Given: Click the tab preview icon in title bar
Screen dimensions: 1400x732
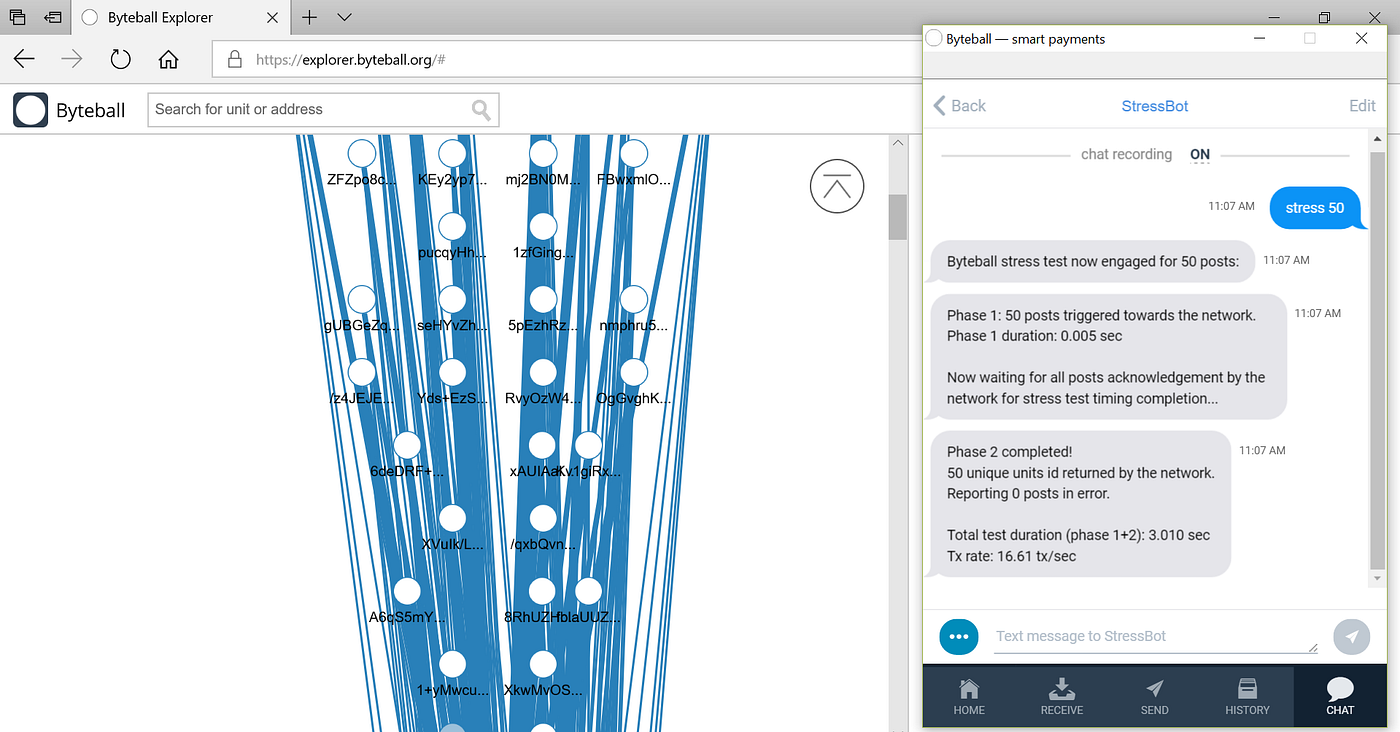Looking at the screenshot, I should point(17,17).
